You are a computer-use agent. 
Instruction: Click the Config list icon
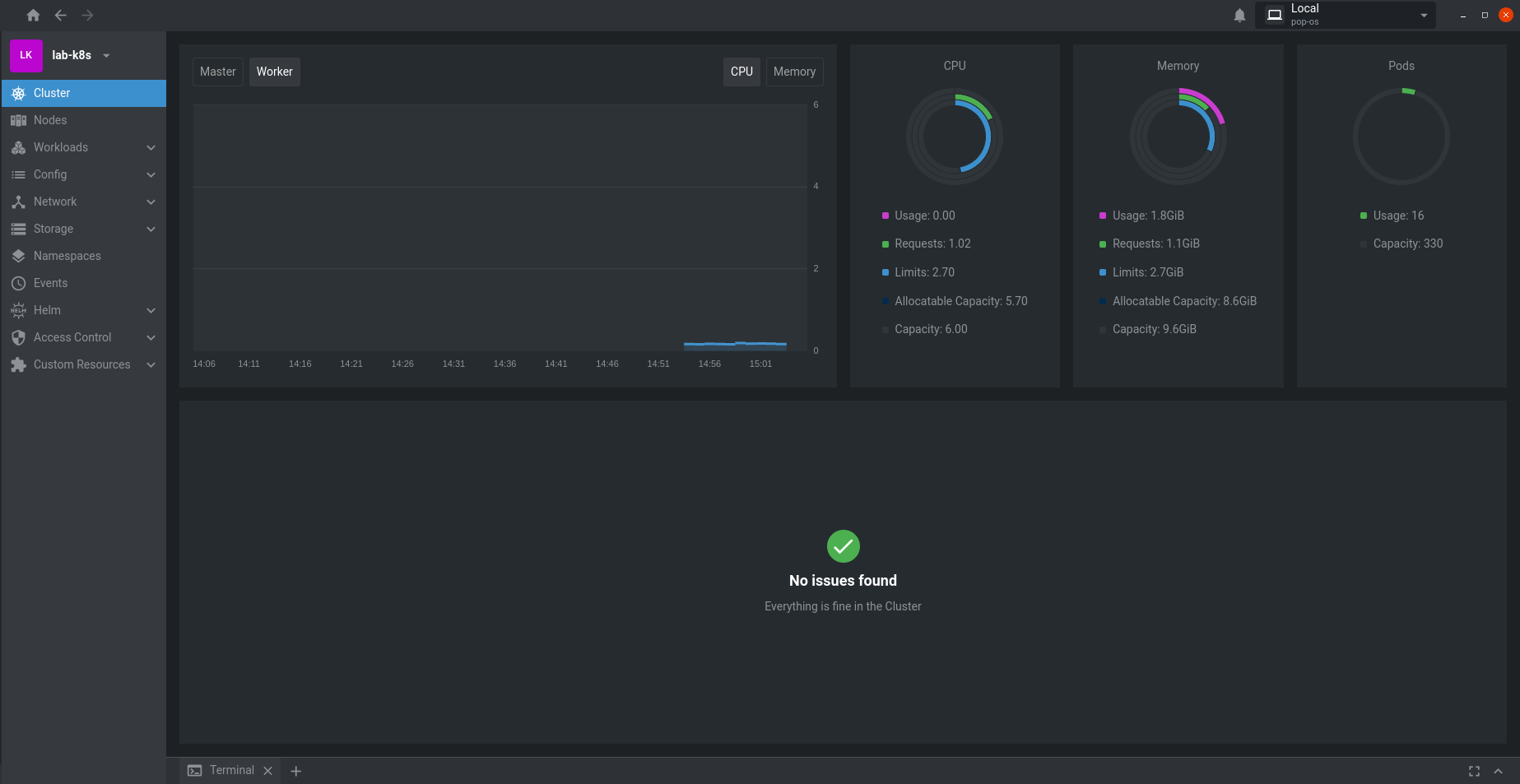[x=18, y=174]
